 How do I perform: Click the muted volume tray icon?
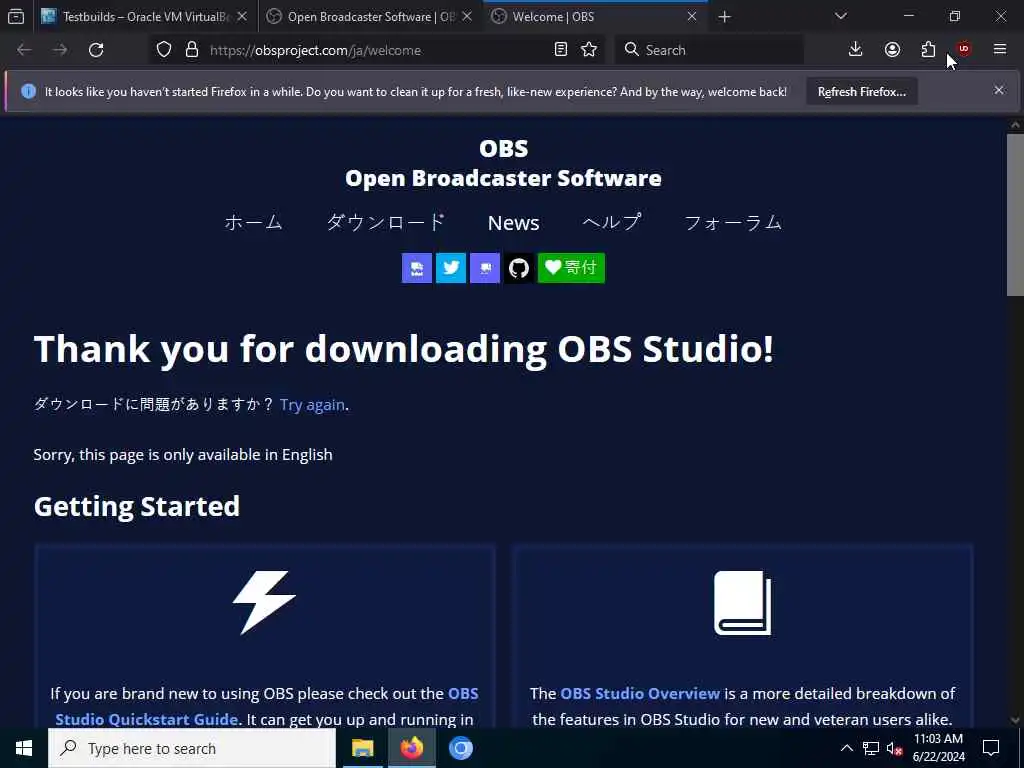894,748
